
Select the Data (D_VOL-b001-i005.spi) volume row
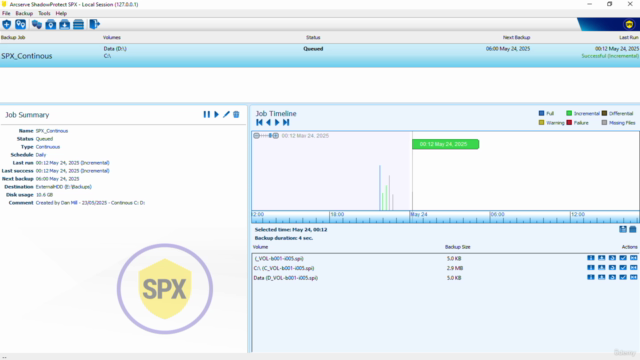pyautogui.click(x=445, y=278)
